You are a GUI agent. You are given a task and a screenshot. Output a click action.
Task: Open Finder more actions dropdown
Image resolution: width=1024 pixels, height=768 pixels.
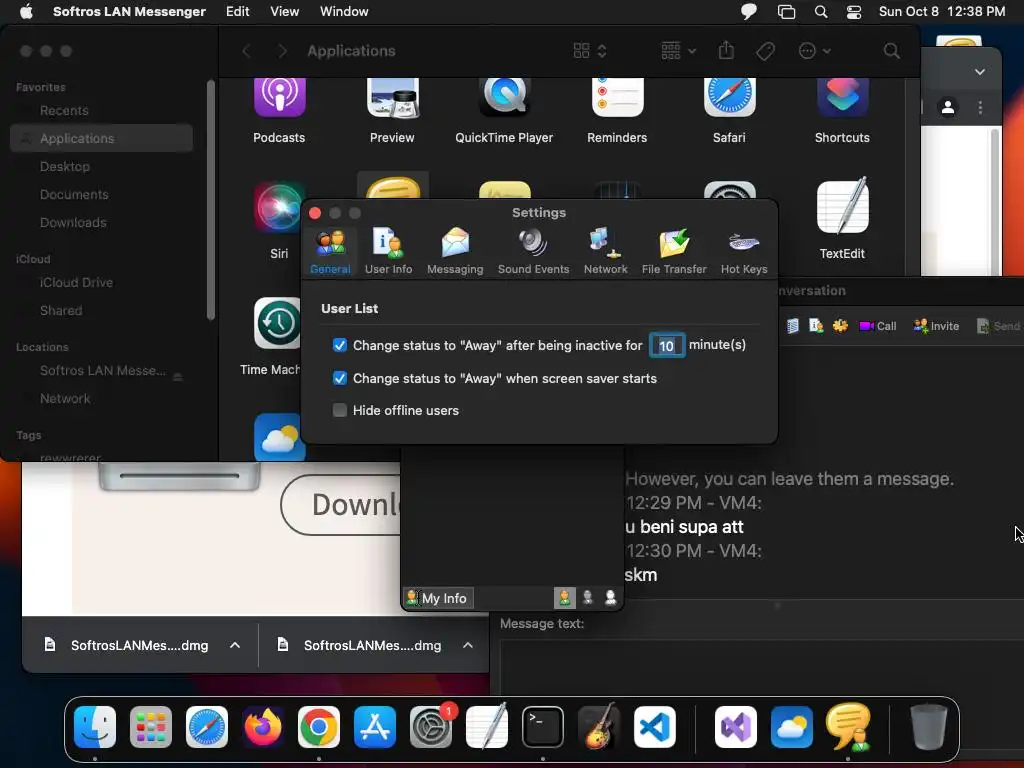tap(814, 51)
